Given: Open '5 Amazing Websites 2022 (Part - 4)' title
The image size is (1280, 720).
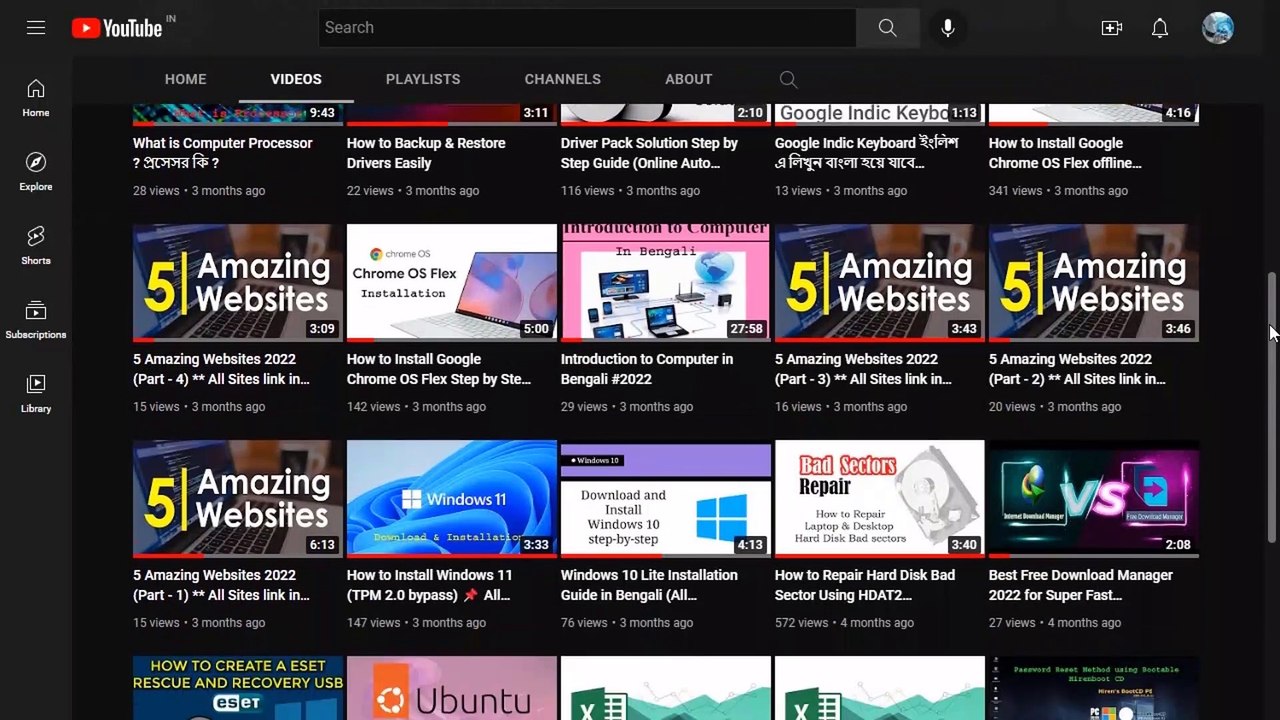Looking at the screenshot, I should pos(221,369).
